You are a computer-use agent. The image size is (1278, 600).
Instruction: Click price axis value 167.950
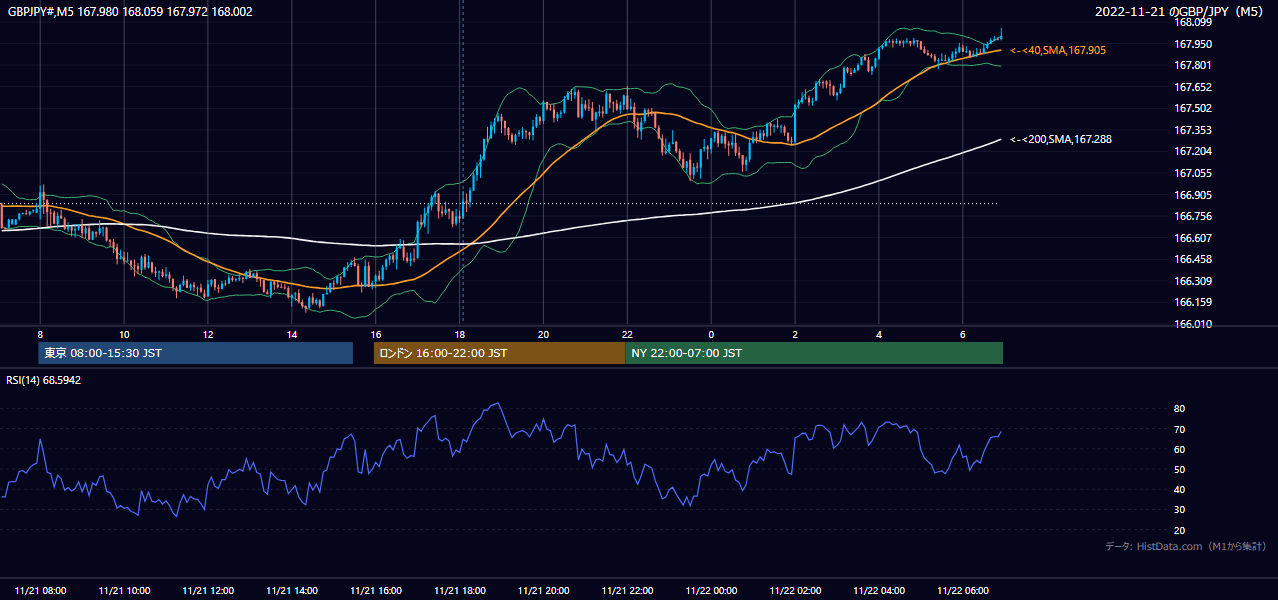pos(1193,44)
